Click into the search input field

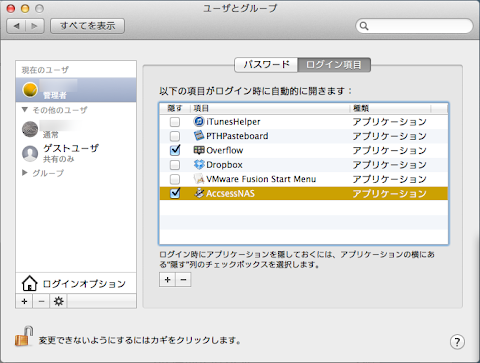tap(414, 26)
